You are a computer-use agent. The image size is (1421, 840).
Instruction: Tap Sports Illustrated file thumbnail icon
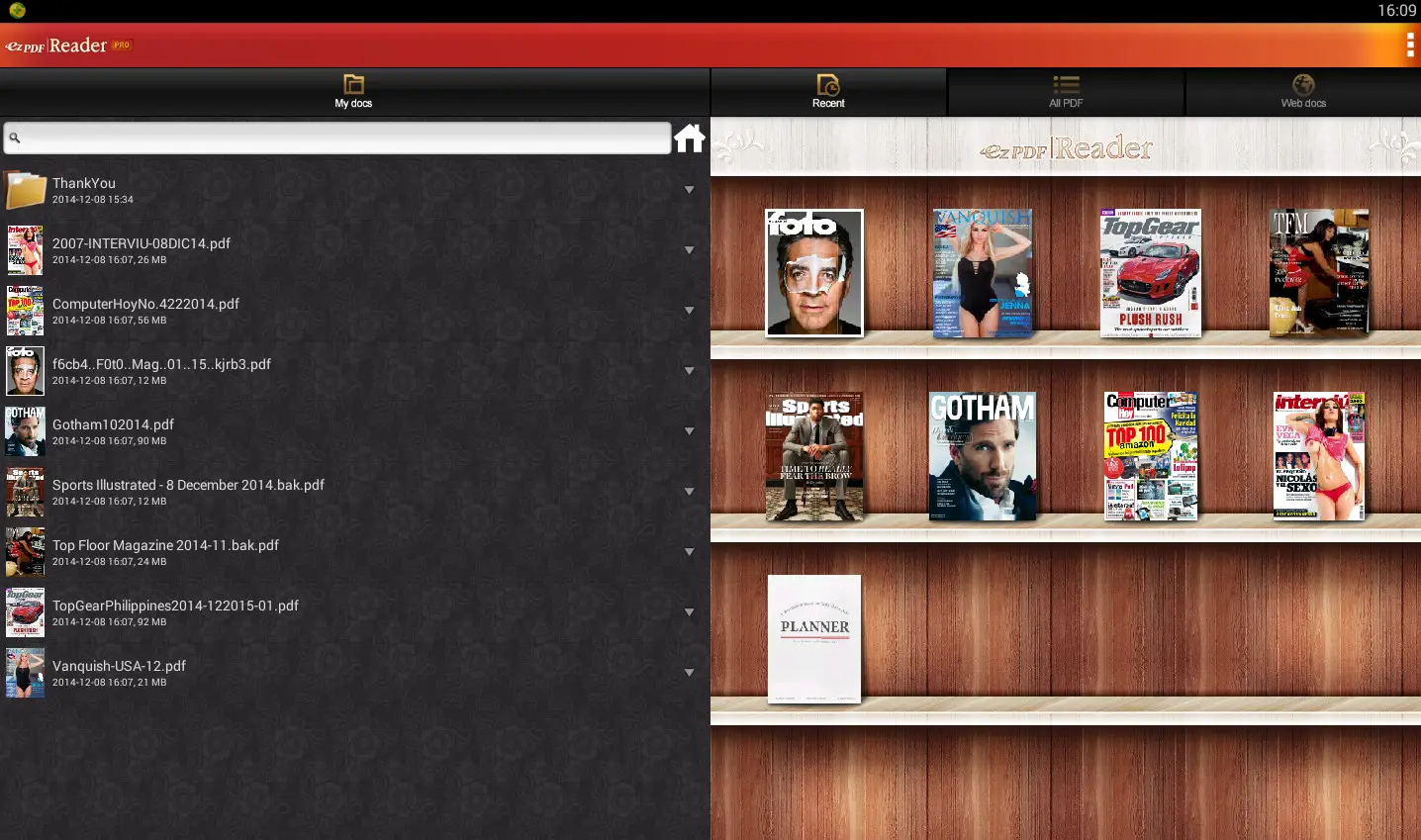[x=25, y=492]
